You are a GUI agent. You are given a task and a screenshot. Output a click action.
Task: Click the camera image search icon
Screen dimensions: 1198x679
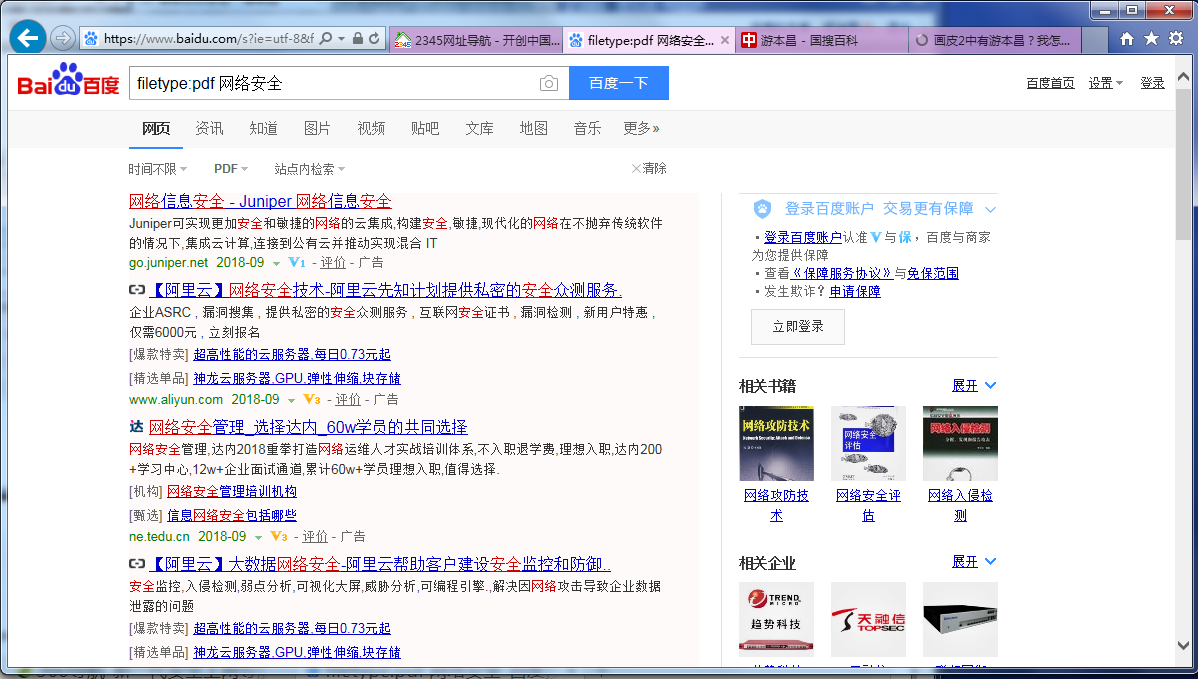click(x=549, y=83)
